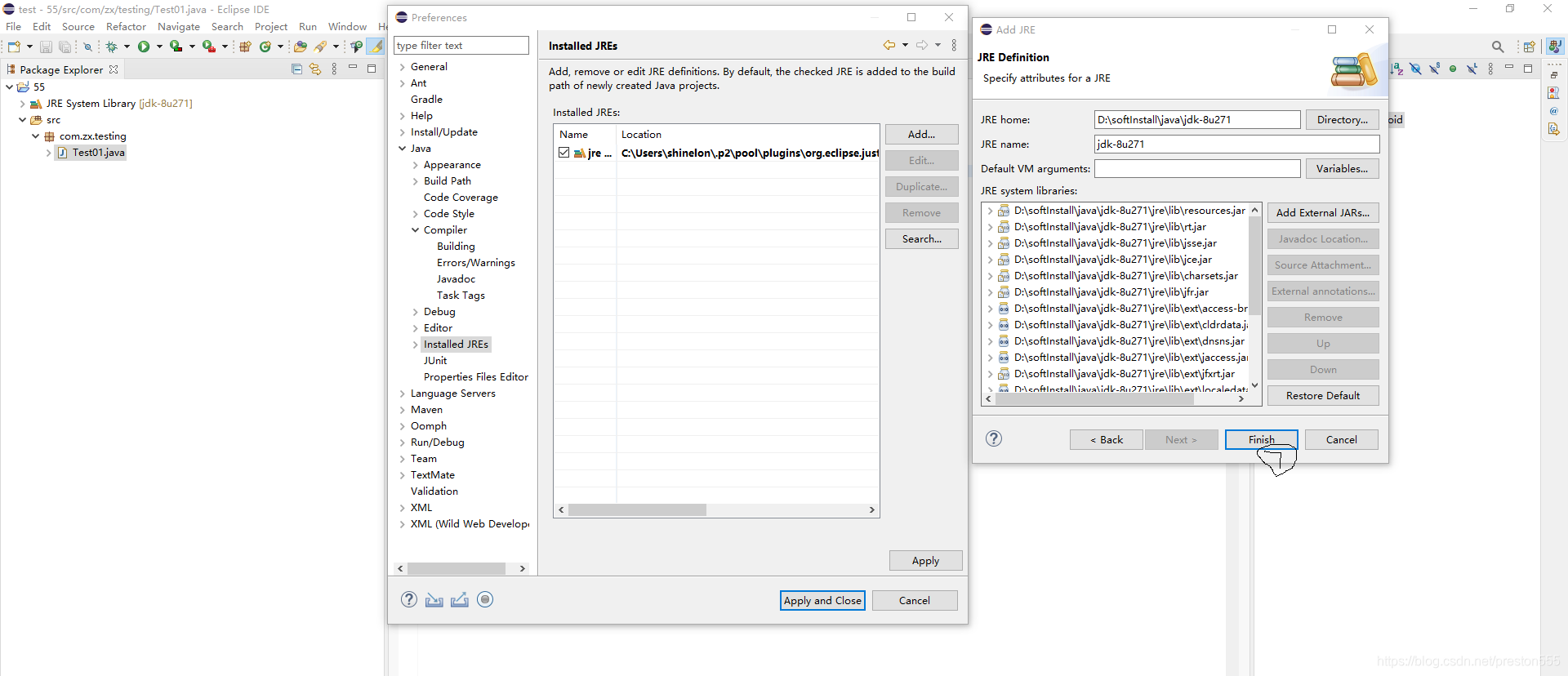Click the Restore Default button
Screen dimensions: 1568x676
[1323, 395]
